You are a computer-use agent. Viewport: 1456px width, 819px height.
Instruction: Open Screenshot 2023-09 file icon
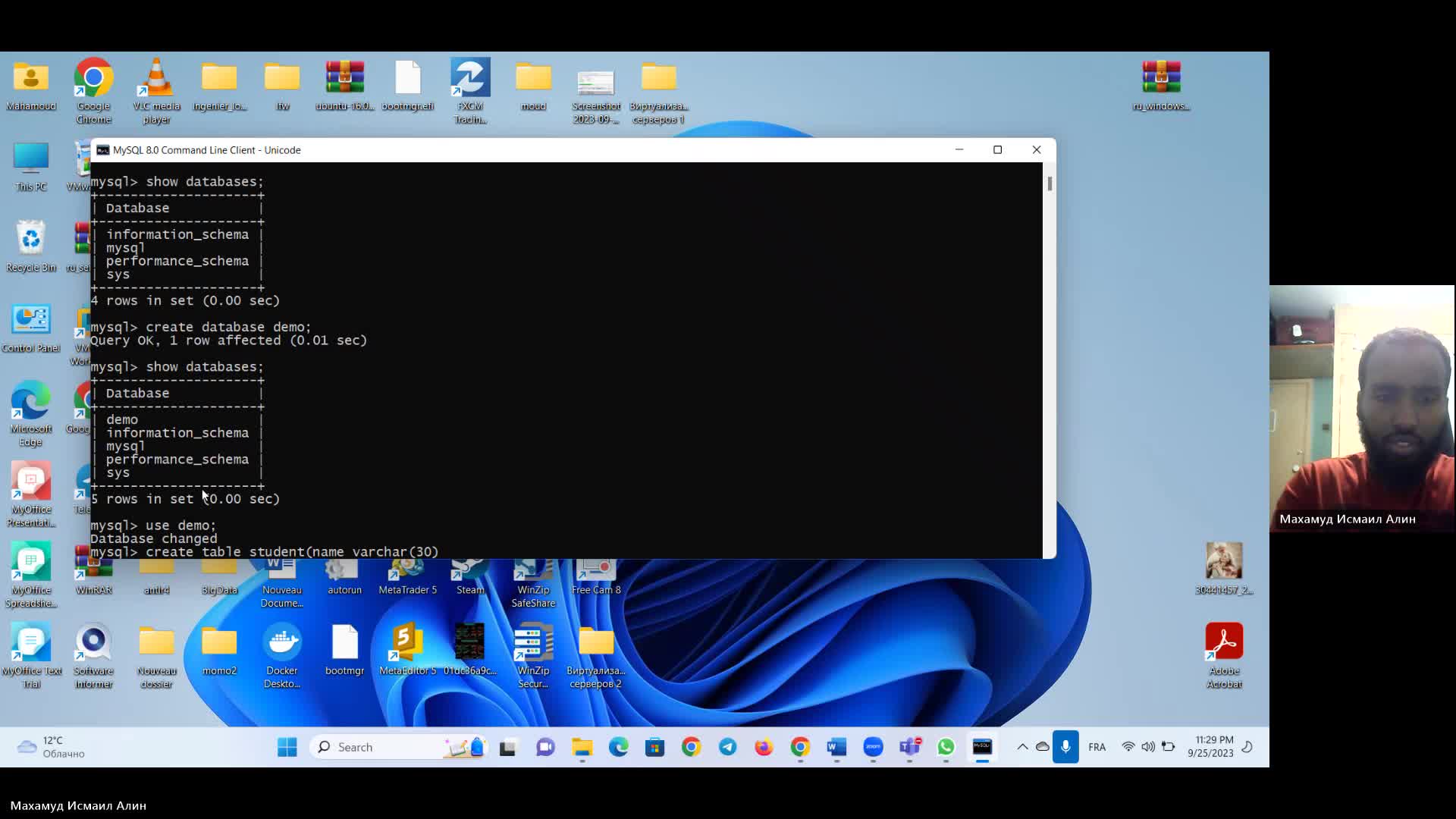[596, 95]
